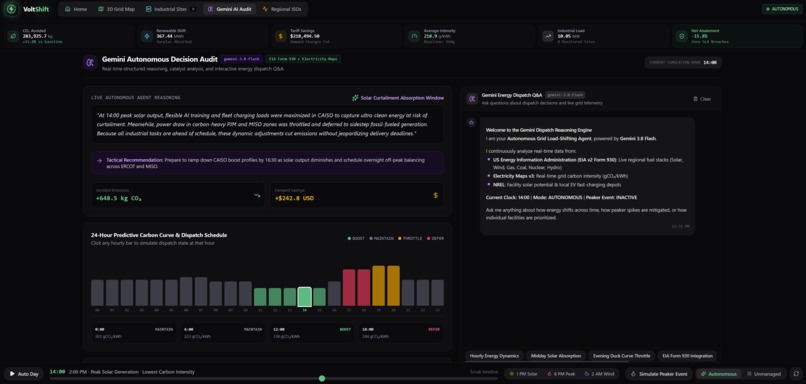Click the 14:00 clock readout in bottom bar
806x384 pixels.
coord(57,372)
